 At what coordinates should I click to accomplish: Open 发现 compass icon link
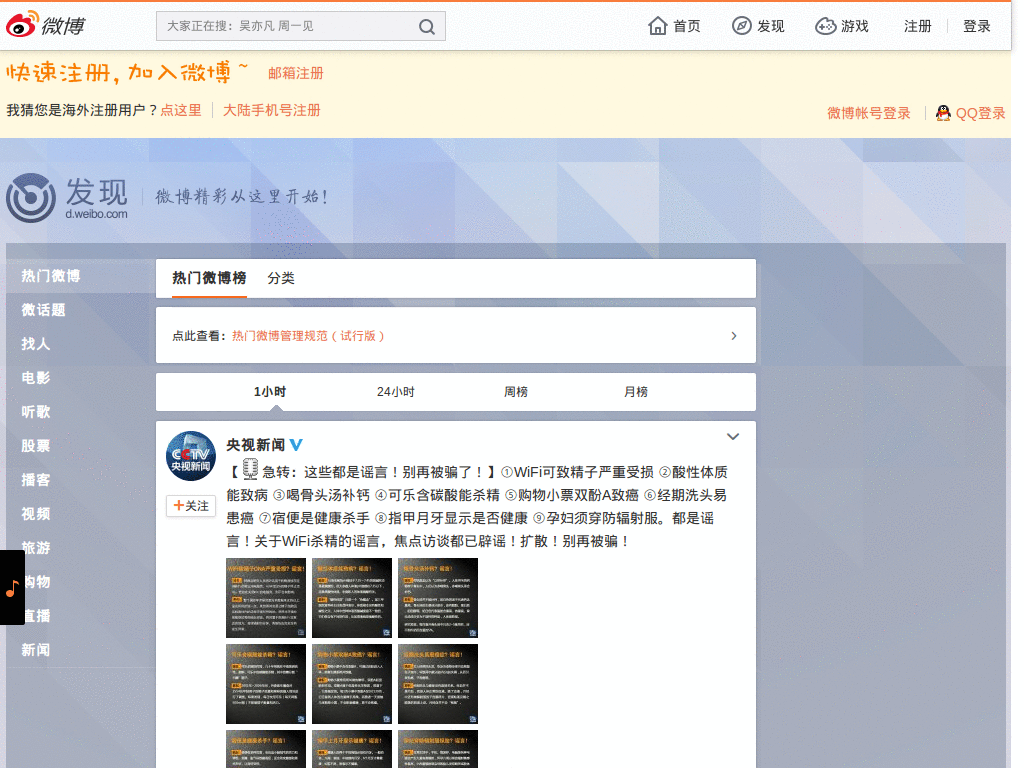(x=758, y=26)
